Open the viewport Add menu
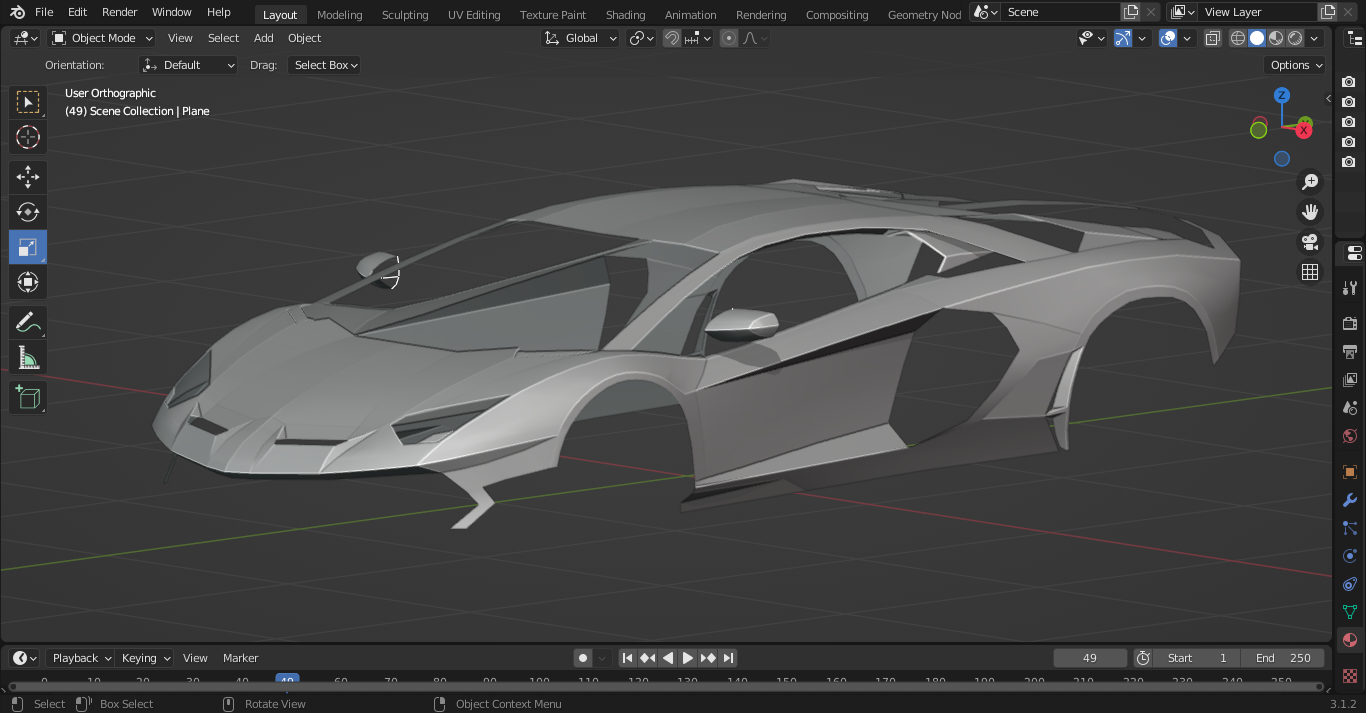The width and height of the screenshot is (1366, 713). pos(264,38)
